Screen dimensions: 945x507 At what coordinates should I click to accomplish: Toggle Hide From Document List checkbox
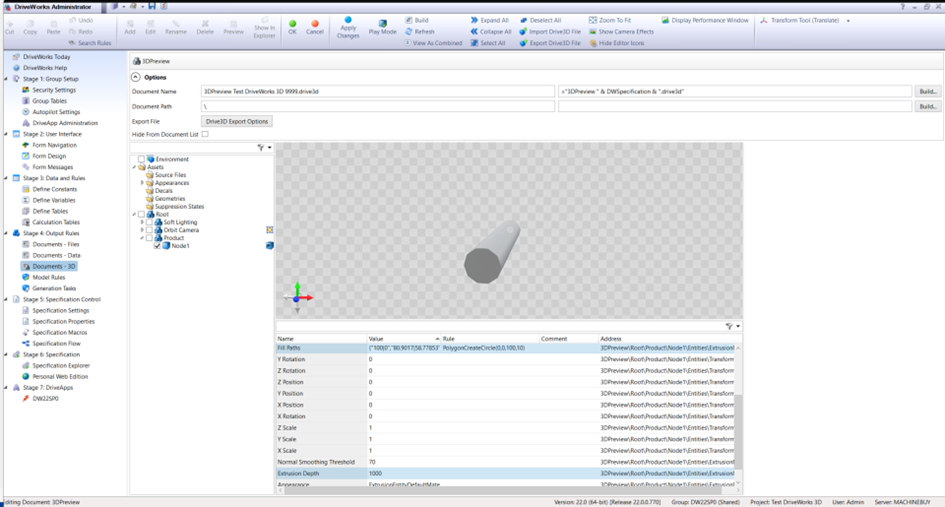pos(205,134)
